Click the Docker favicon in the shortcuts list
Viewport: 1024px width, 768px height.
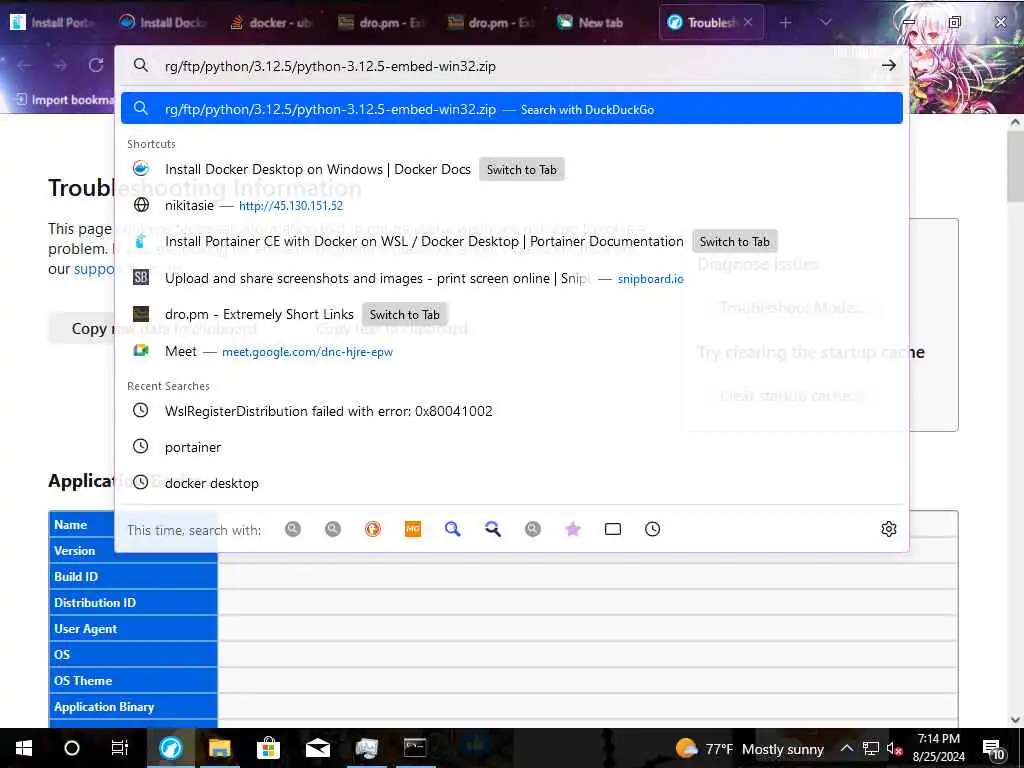(141, 168)
